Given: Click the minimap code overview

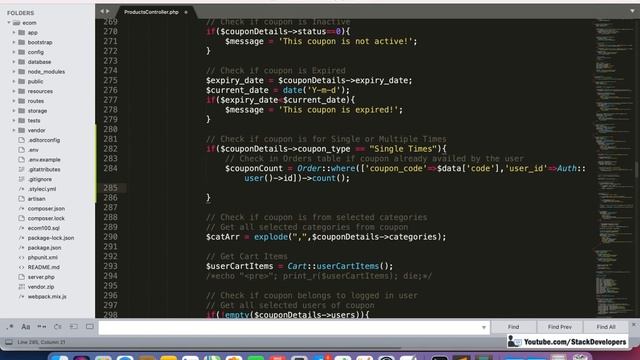Looking at the screenshot, I should pyautogui.click(x=613, y=167).
